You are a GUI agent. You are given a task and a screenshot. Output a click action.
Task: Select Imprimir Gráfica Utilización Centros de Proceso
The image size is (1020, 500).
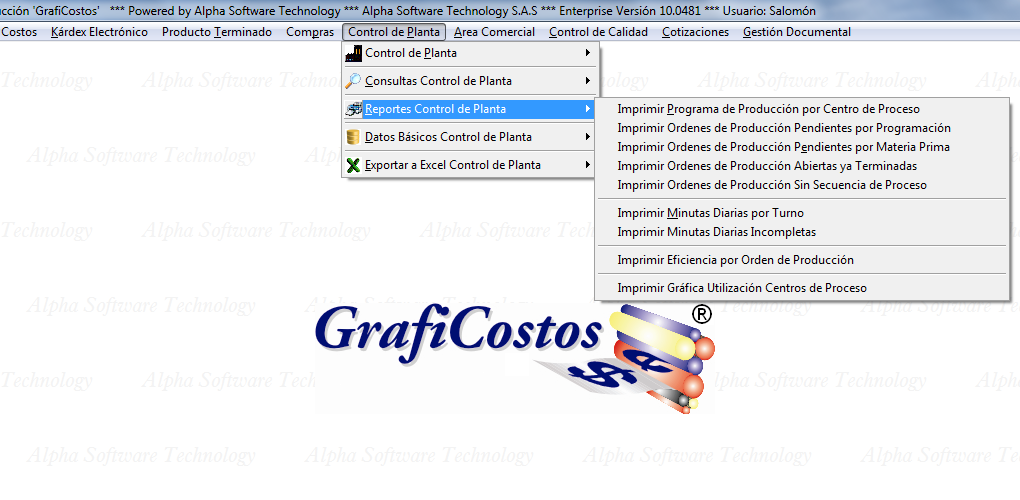(742, 288)
